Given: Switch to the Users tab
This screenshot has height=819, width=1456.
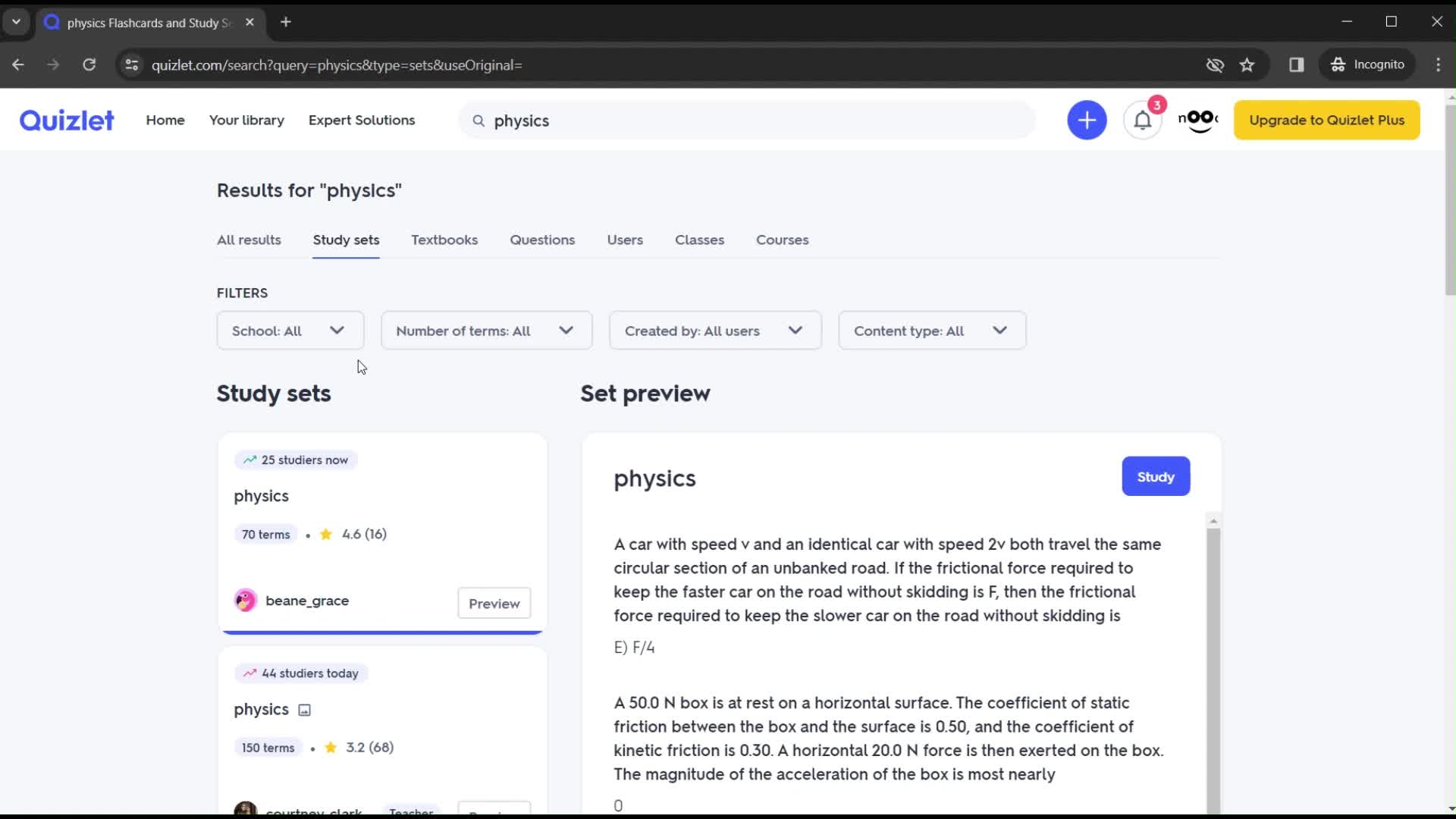Looking at the screenshot, I should click(625, 240).
